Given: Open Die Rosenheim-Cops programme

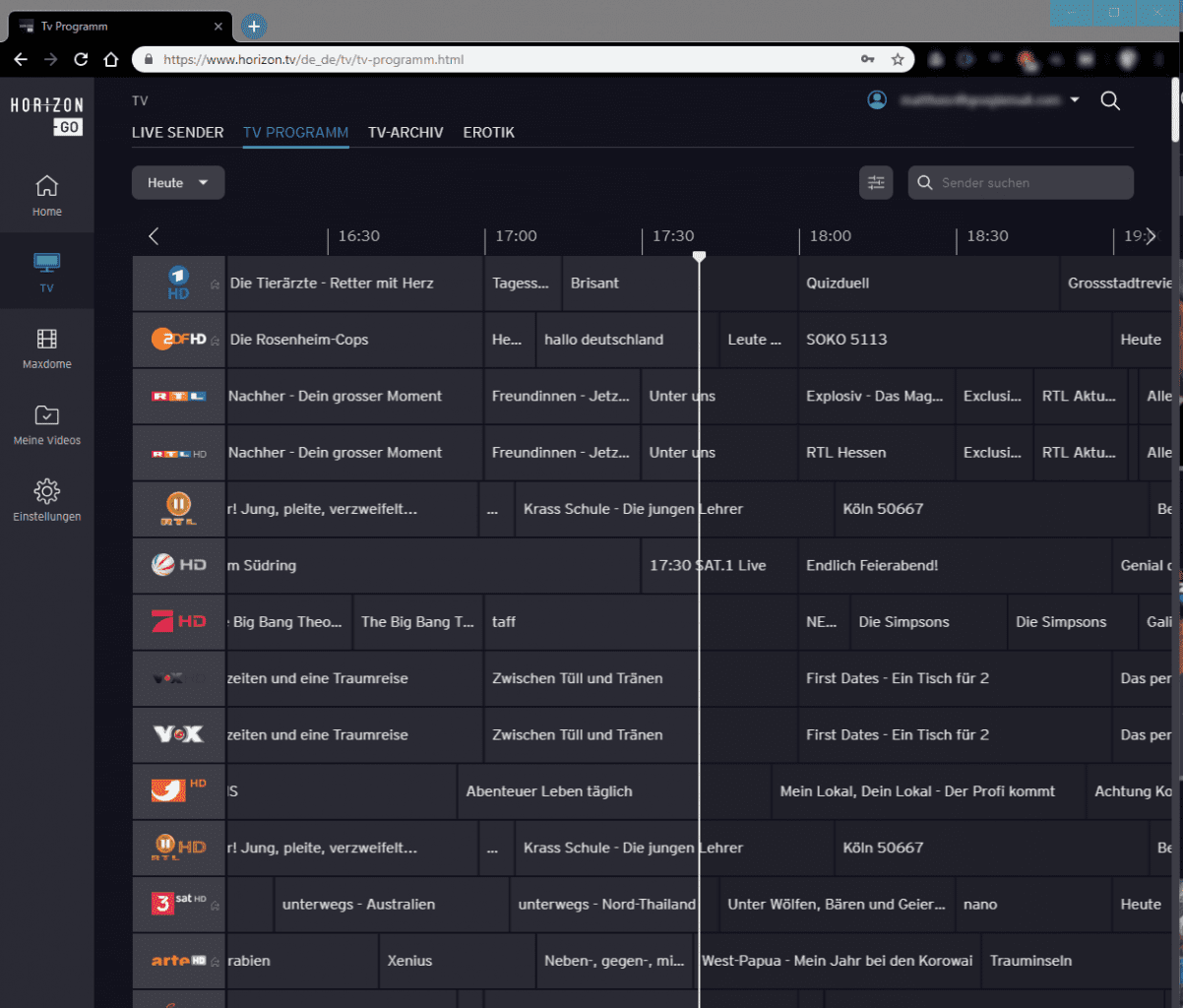Looking at the screenshot, I should click(x=354, y=340).
